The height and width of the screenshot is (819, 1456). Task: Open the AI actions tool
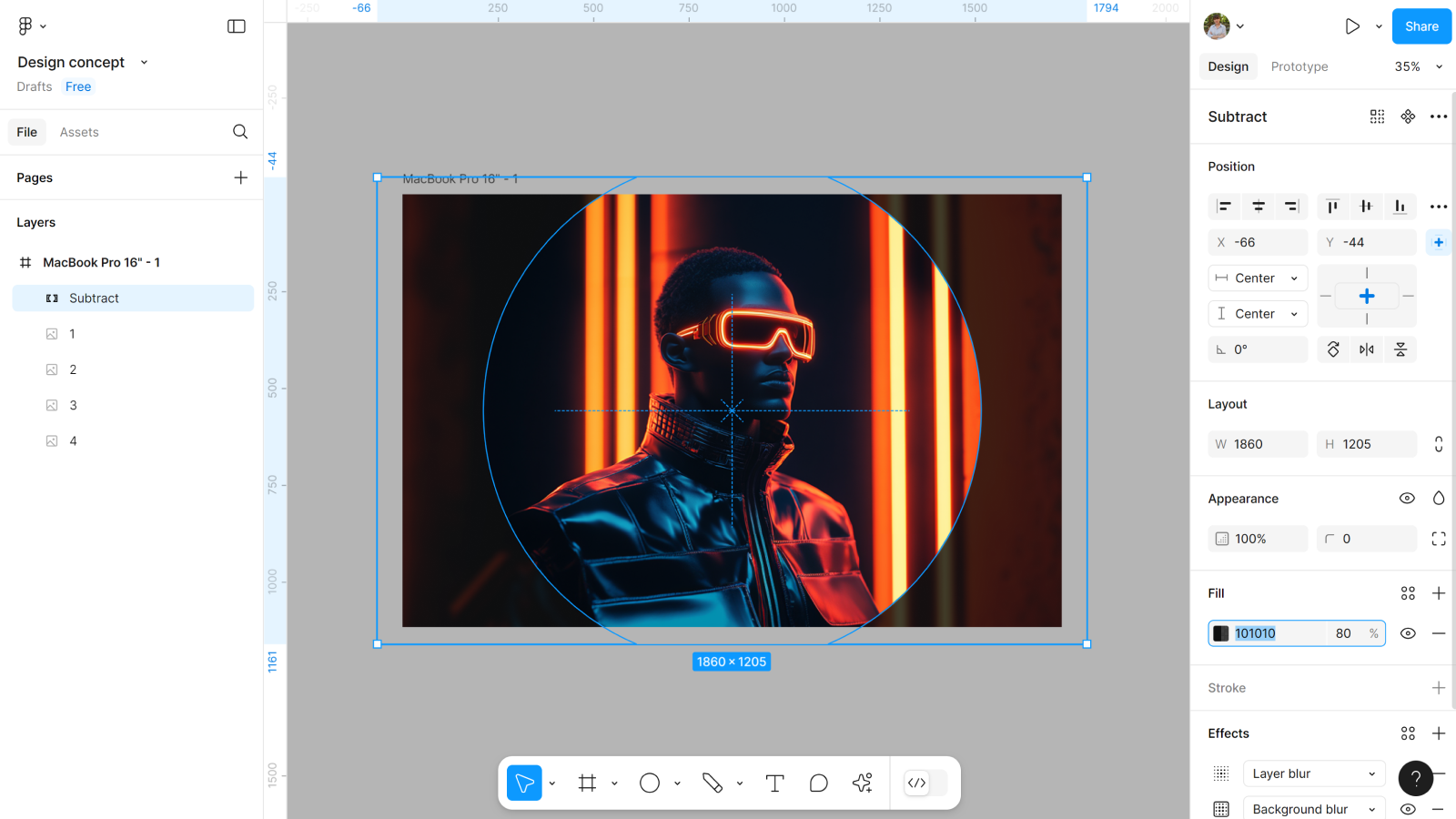[862, 784]
